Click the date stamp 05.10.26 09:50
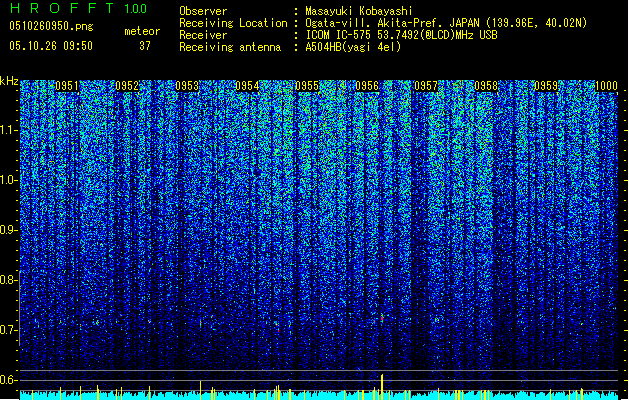The width and height of the screenshot is (629, 400). (x=51, y=46)
